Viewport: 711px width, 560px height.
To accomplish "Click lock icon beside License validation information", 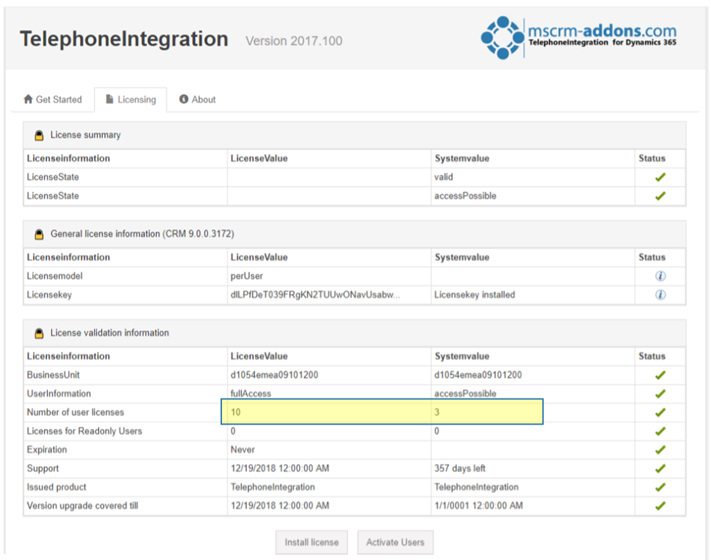I will point(39,333).
